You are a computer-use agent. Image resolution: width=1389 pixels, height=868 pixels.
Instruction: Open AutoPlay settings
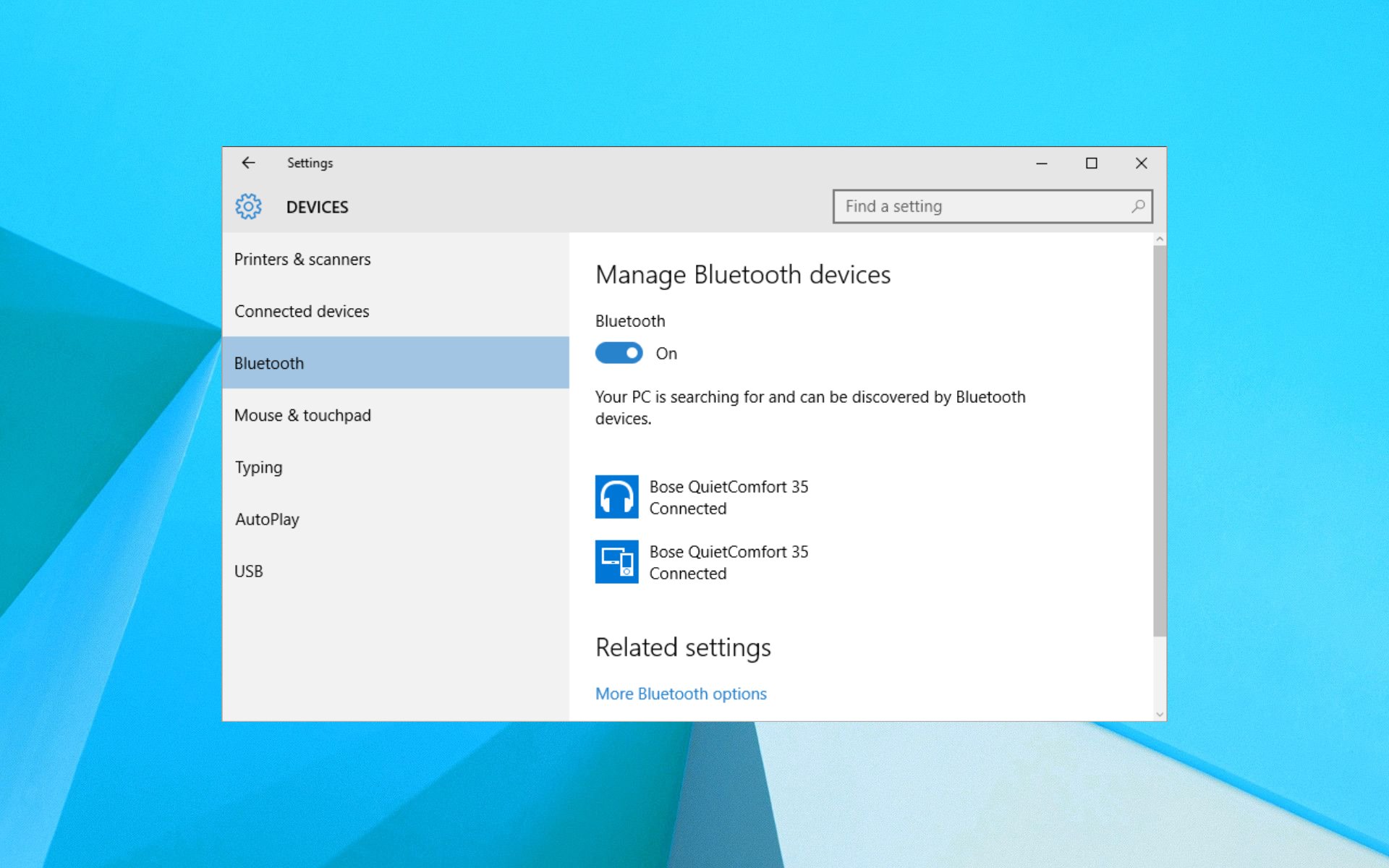(x=396, y=519)
